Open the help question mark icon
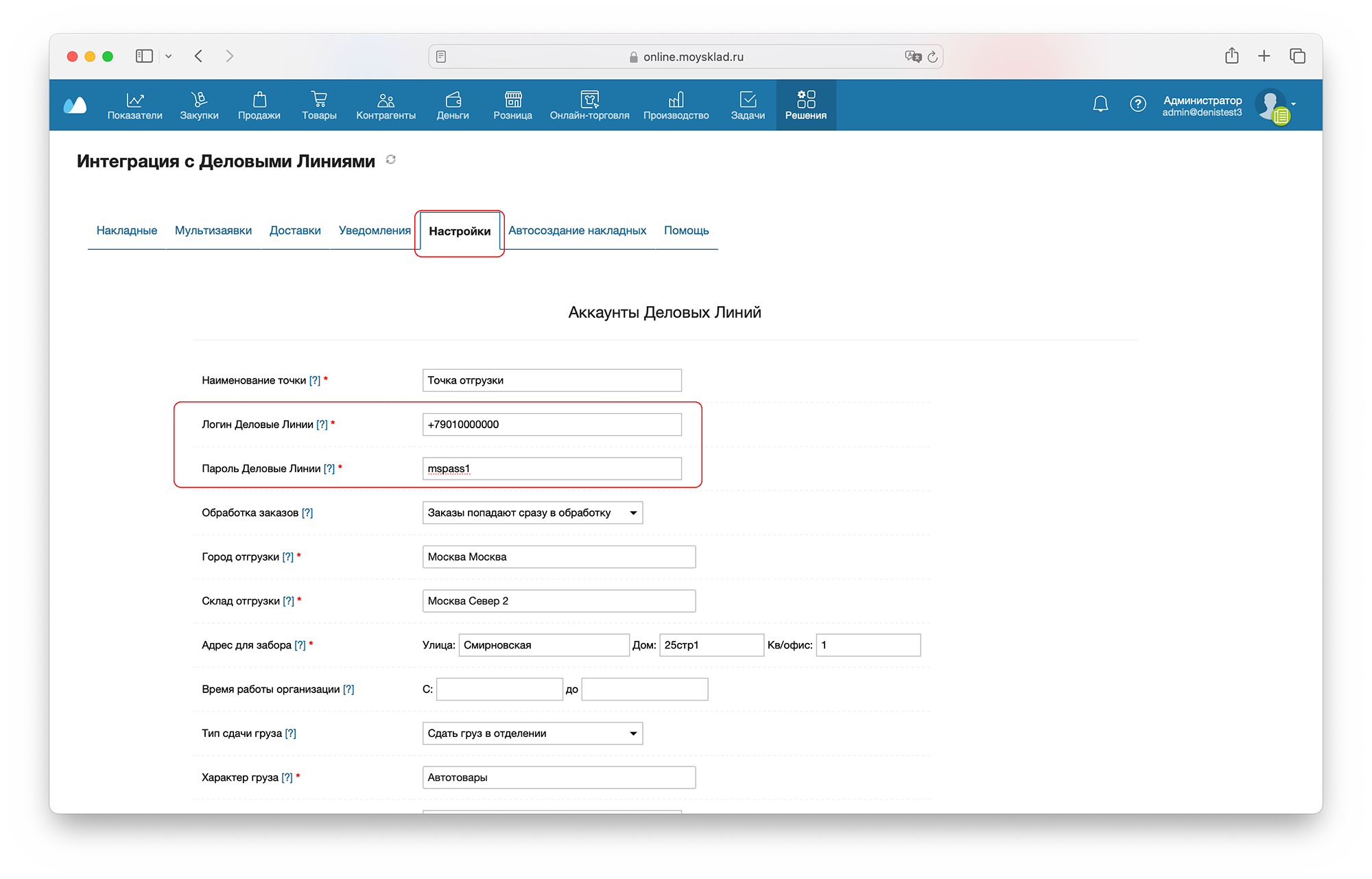Viewport: 1372px width, 879px height. [1137, 104]
